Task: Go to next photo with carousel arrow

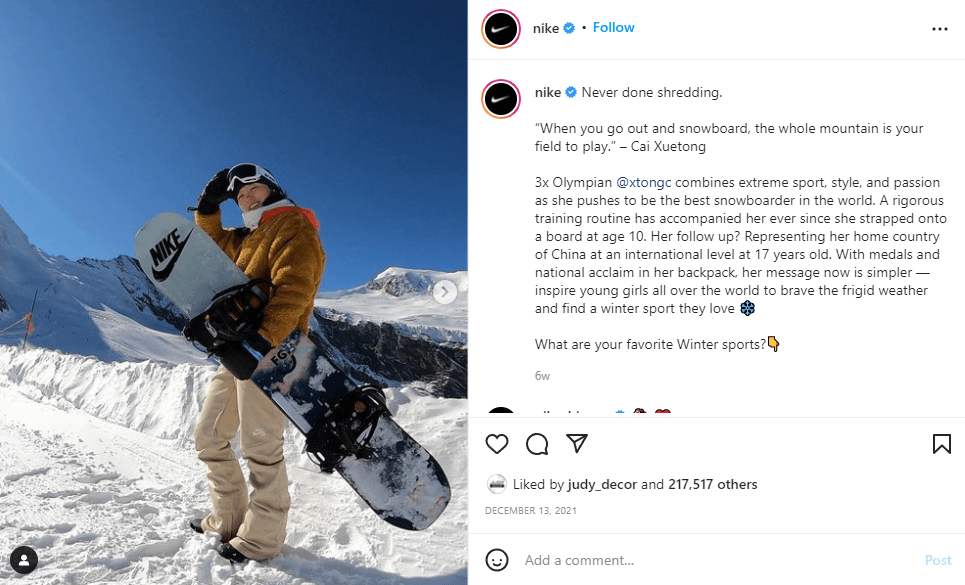Action: pyautogui.click(x=445, y=292)
